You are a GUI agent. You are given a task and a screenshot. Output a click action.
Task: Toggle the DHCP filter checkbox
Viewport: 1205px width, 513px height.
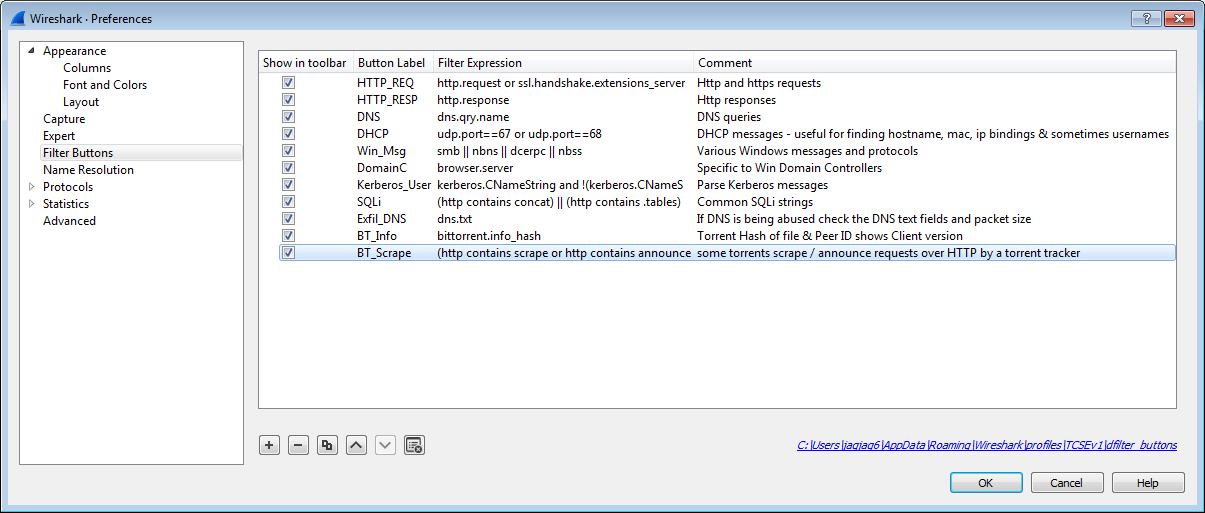pos(288,134)
